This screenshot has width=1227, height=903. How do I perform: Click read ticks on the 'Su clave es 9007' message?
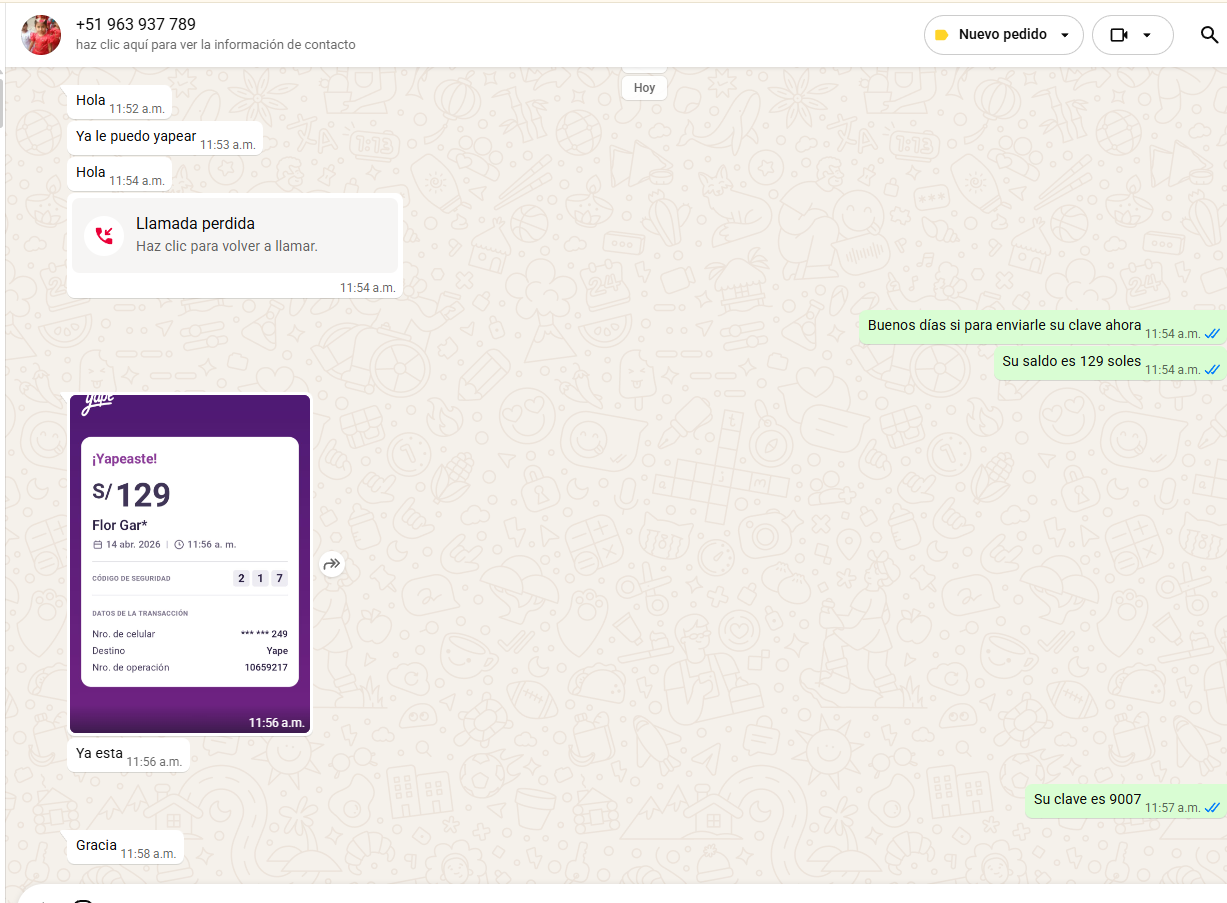click(1212, 807)
